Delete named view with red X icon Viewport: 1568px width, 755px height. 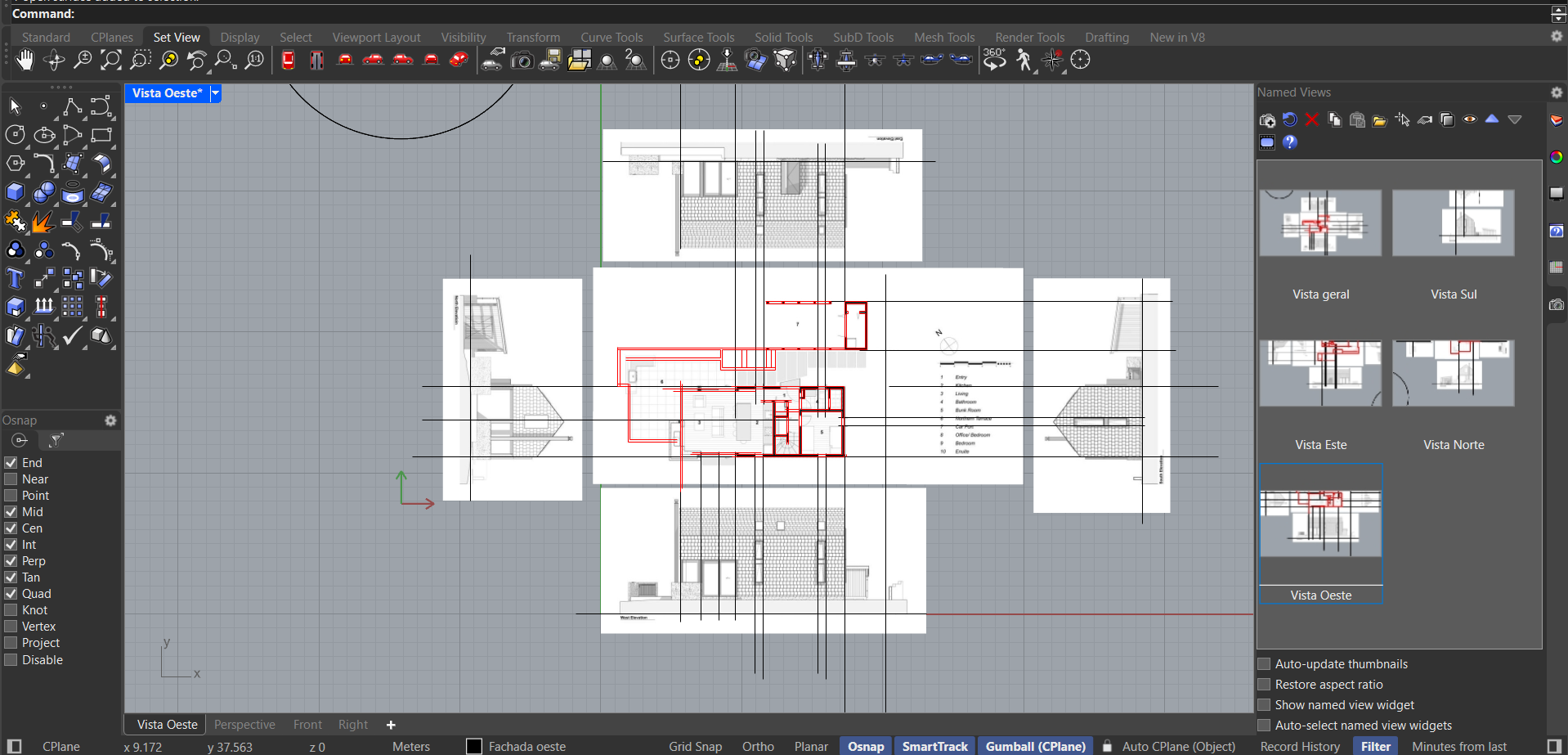[1312, 120]
